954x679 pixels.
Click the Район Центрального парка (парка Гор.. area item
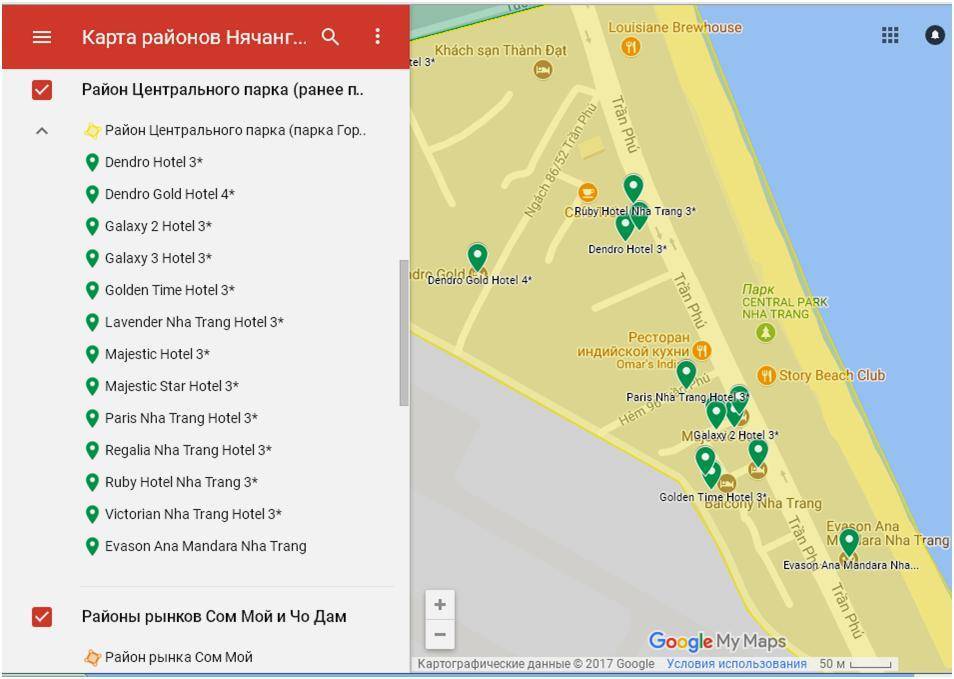[235, 130]
